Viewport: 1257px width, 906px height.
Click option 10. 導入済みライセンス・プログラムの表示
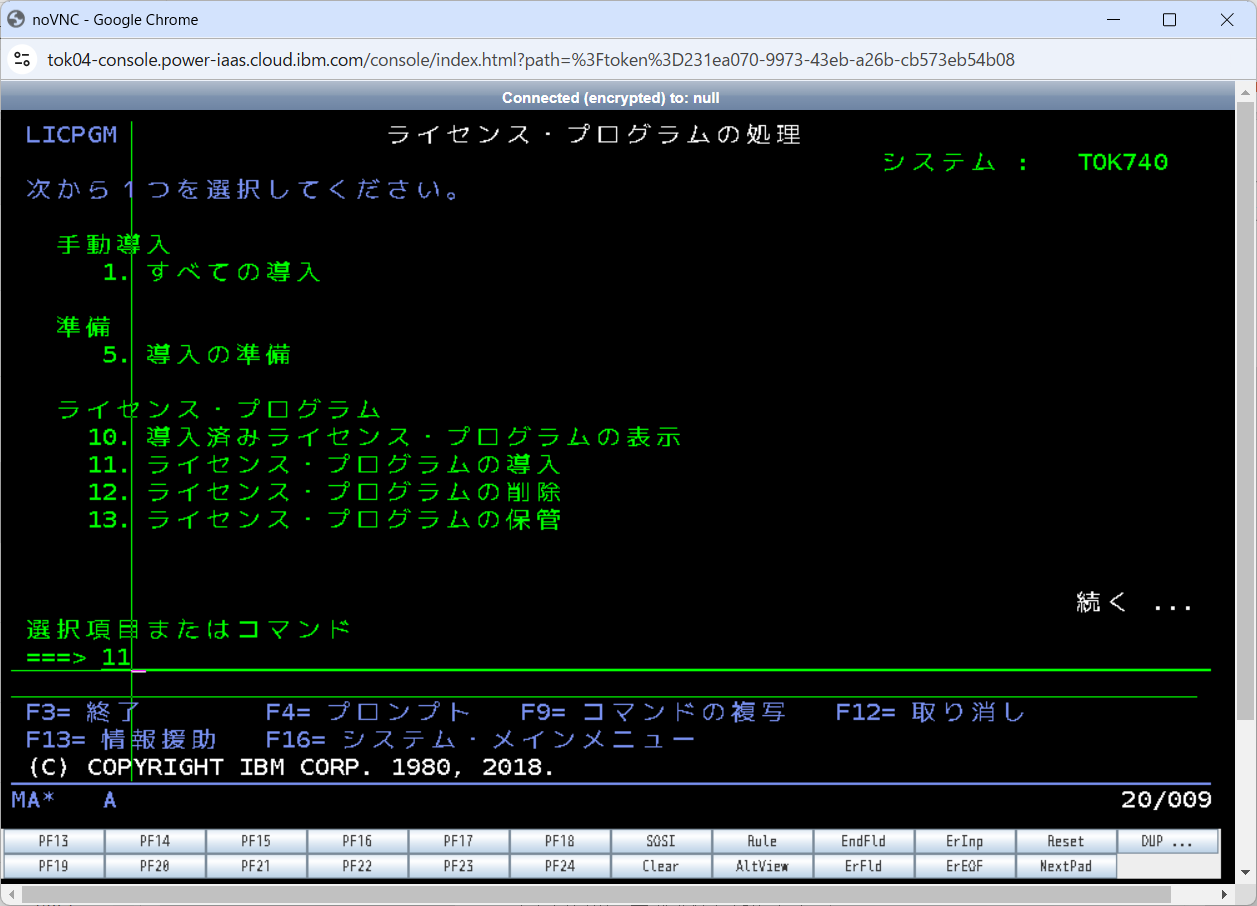[384, 437]
